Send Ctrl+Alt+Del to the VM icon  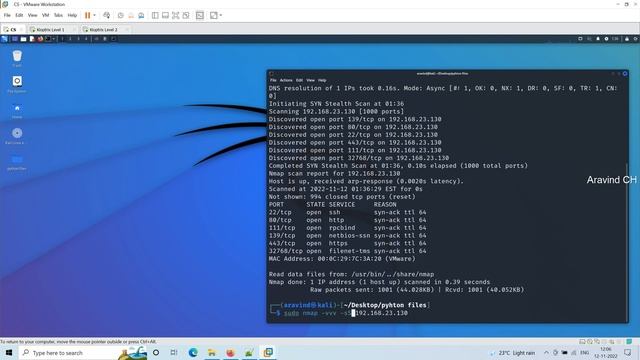coord(107,15)
